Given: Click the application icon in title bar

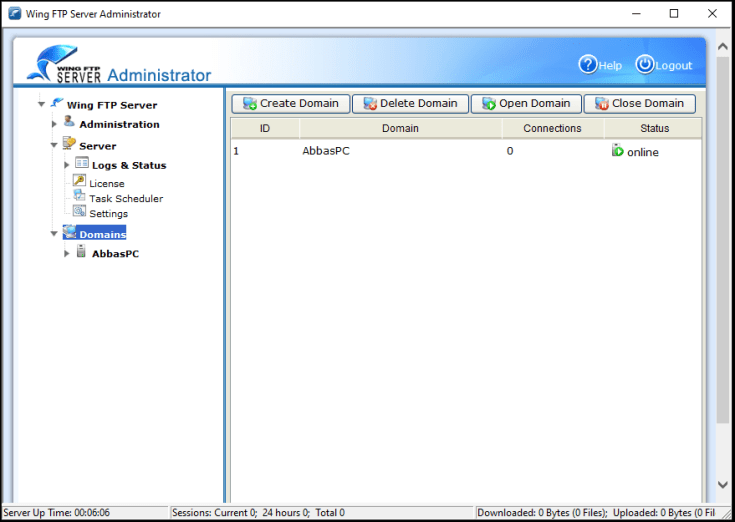Looking at the screenshot, I should coord(15,14).
